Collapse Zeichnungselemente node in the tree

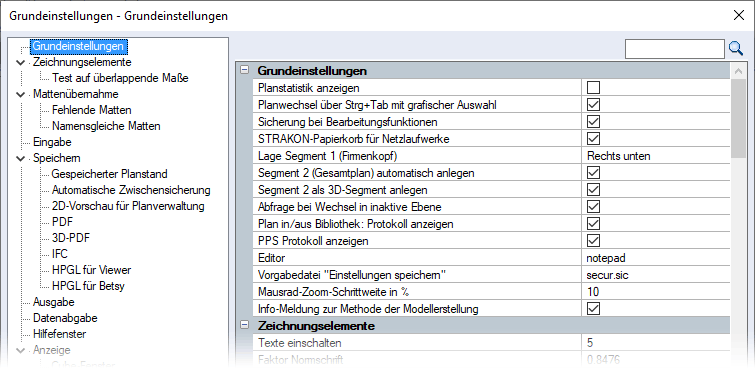click(x=20, y=62)
